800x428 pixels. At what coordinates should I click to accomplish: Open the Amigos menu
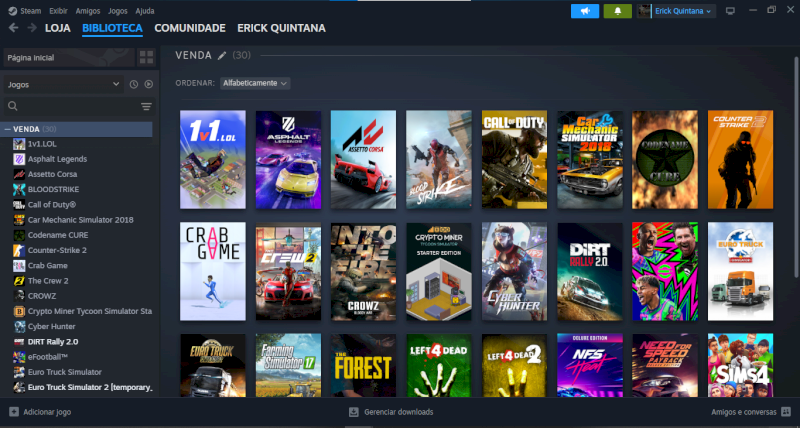tap(88, 11)
